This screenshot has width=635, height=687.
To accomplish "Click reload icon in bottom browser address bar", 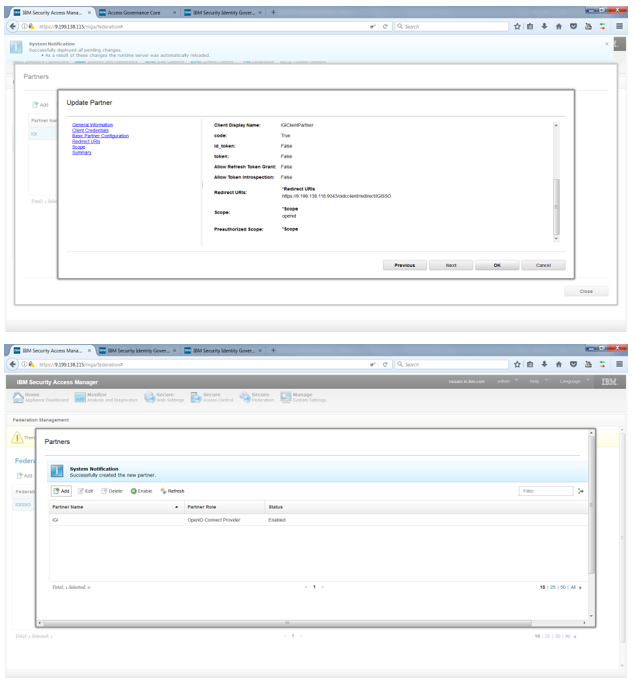I will 385,365.
